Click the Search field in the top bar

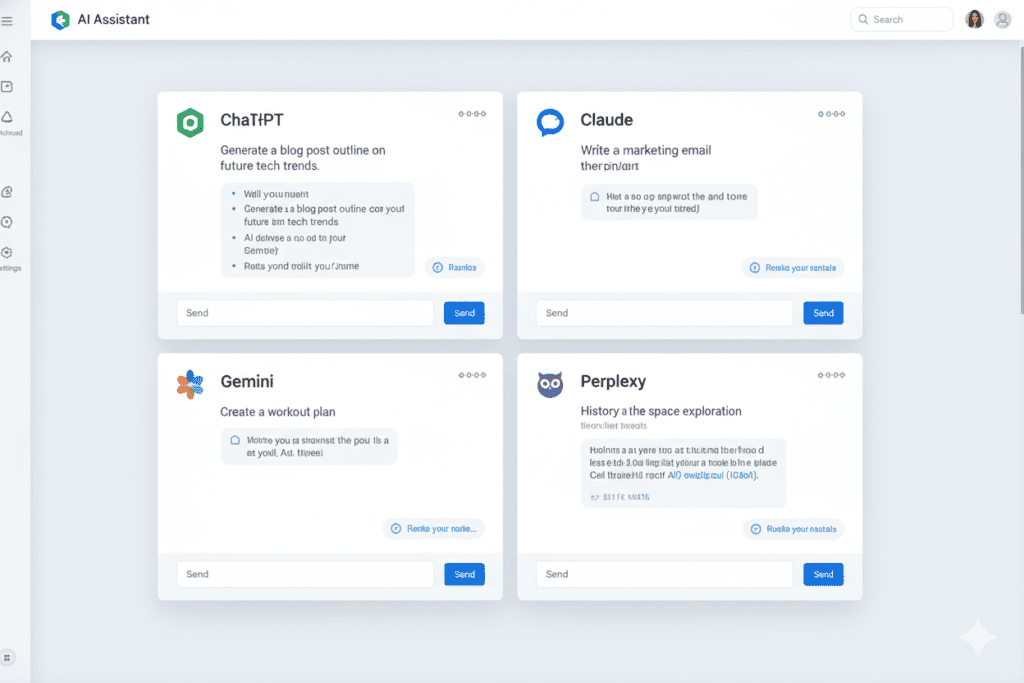900,18
